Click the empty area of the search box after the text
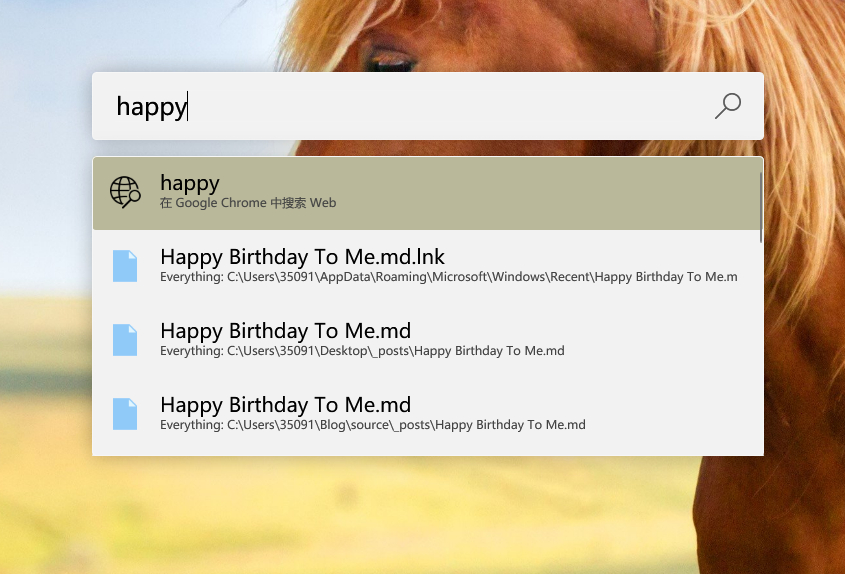The width and height of the screenshot is (845, 574). (450, 106)
